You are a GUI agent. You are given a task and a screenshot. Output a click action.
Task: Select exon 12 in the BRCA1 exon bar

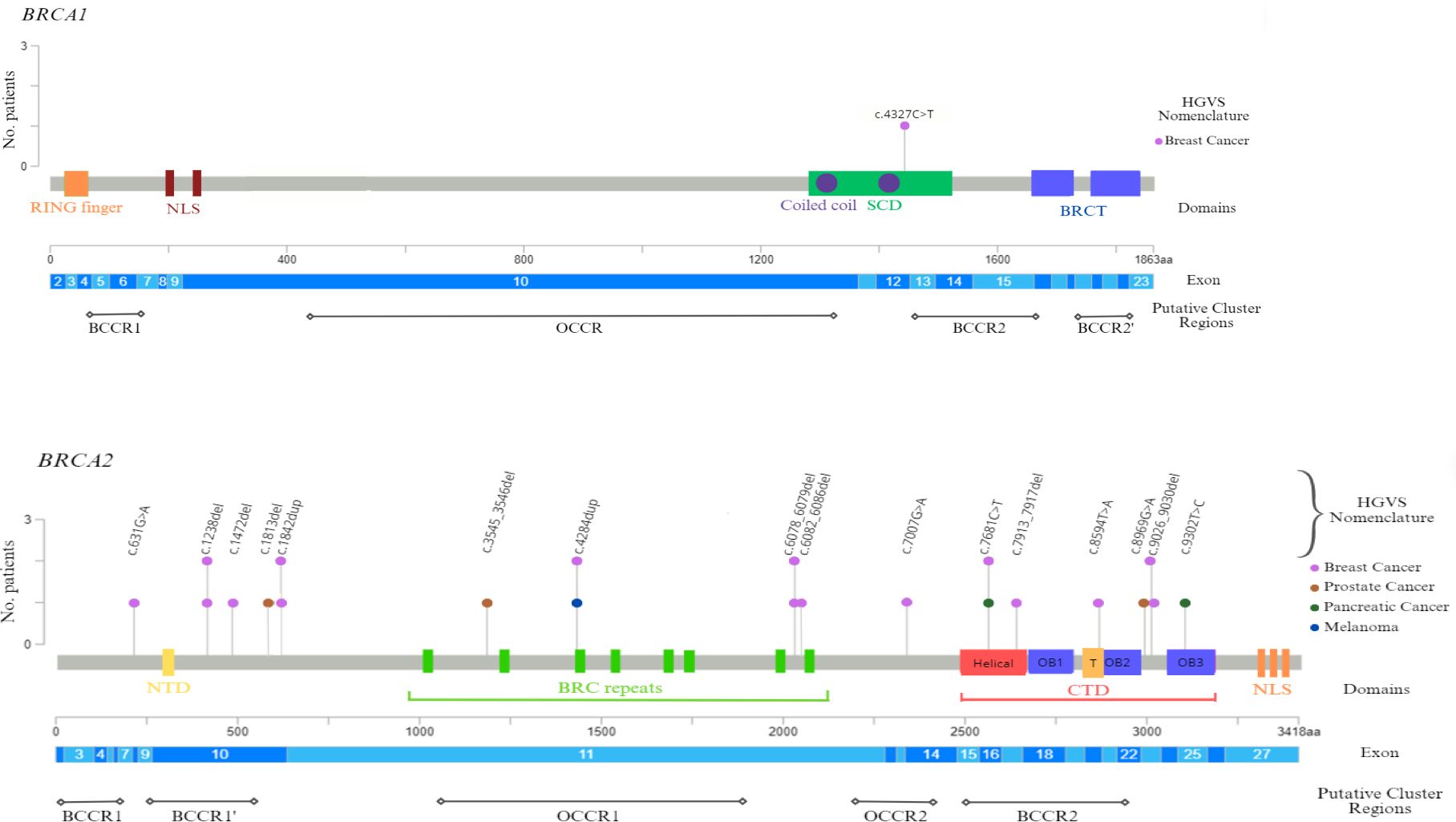[x=893, y=281]
